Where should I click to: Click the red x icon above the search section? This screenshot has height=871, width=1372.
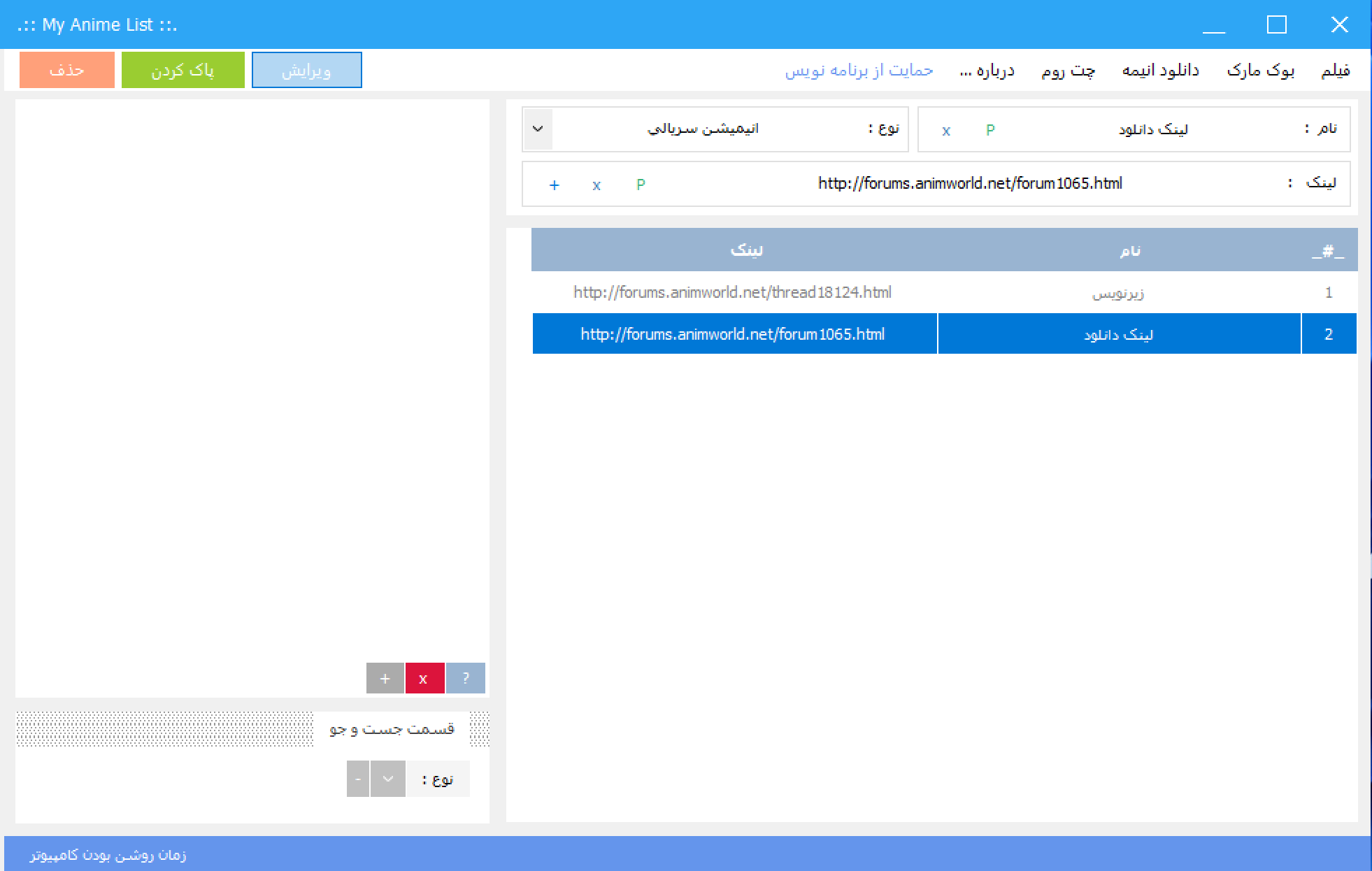[x=424, y=677]
